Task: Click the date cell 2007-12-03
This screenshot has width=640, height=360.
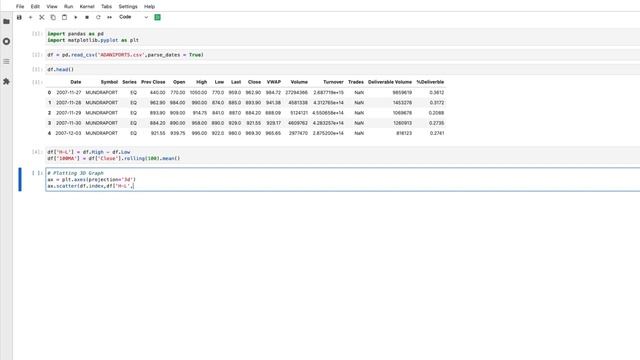Action: (69, 133)
